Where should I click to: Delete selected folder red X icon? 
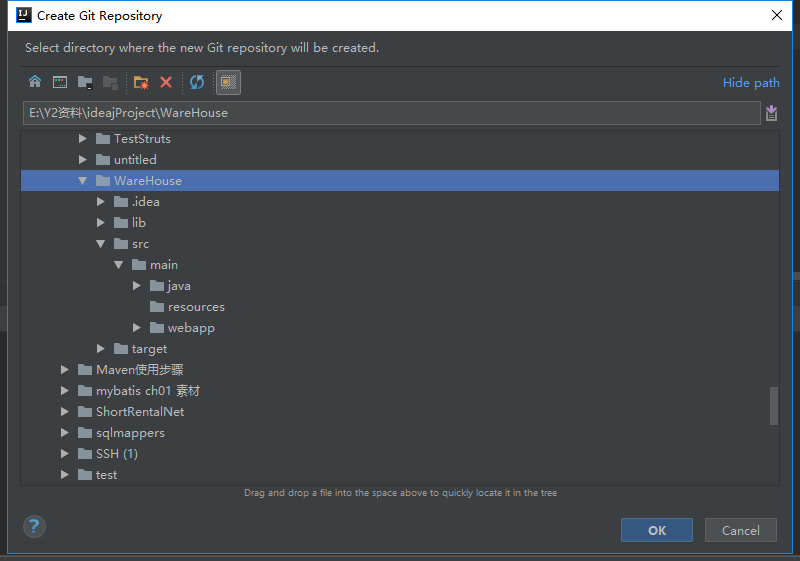166,82
